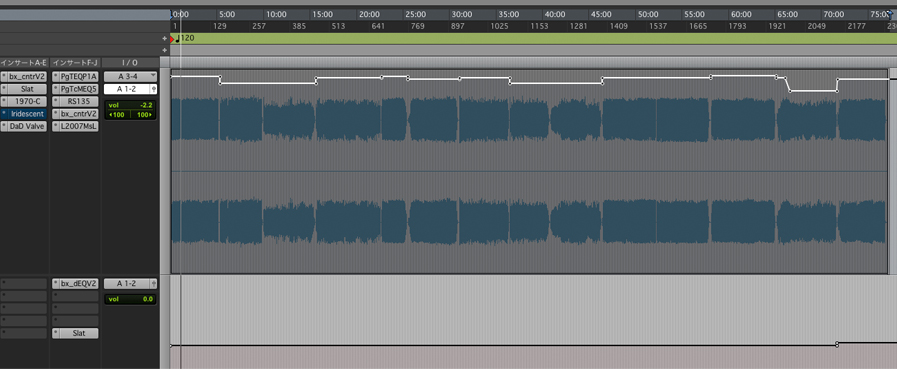897x369 pixels.
Task: Click the insert selector dot beside PgTcMEQ5
Action: tap(55, 89)
